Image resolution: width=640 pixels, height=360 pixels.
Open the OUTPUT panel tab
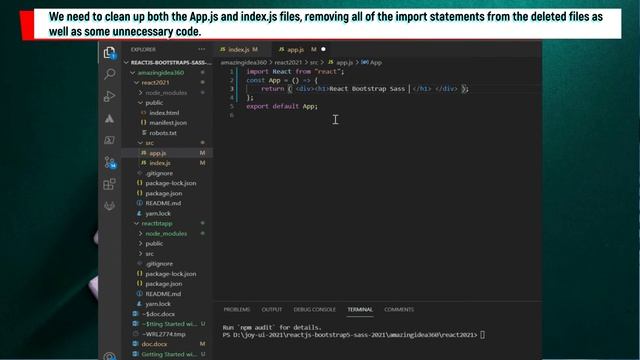tap(272, 309)
